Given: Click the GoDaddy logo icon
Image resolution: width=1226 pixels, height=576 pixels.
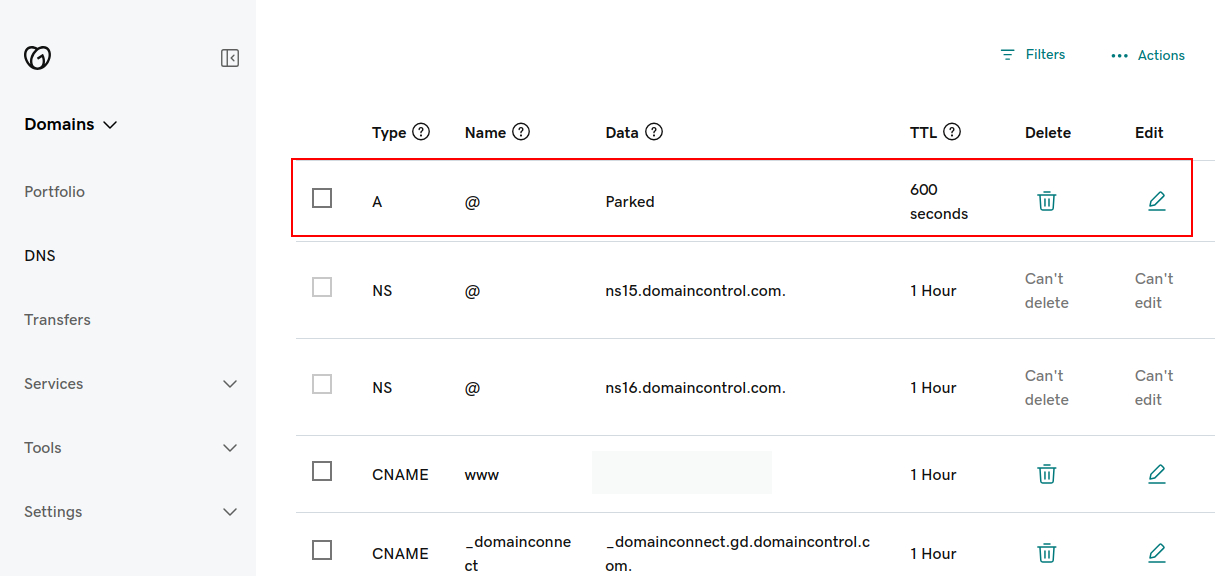Looking at the screenshot, I should click(37, 58).
